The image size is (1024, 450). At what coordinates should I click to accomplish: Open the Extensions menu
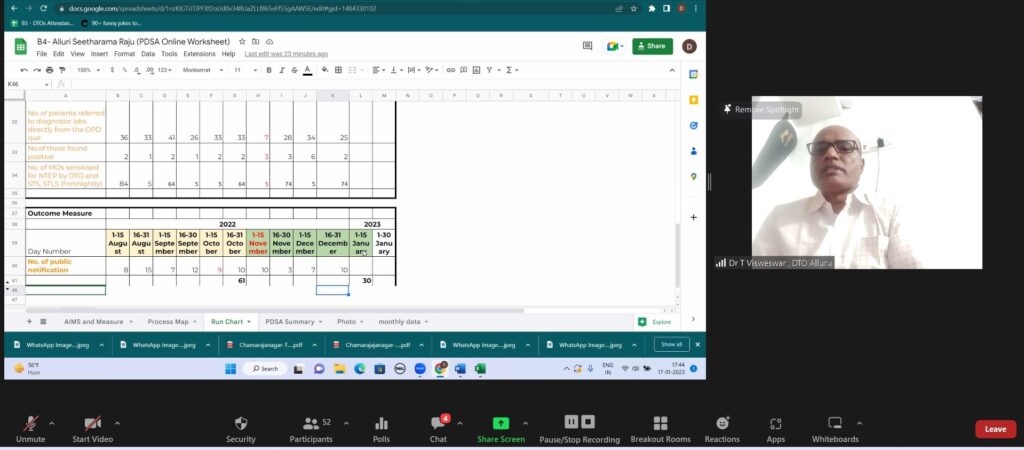pos(199,54)
